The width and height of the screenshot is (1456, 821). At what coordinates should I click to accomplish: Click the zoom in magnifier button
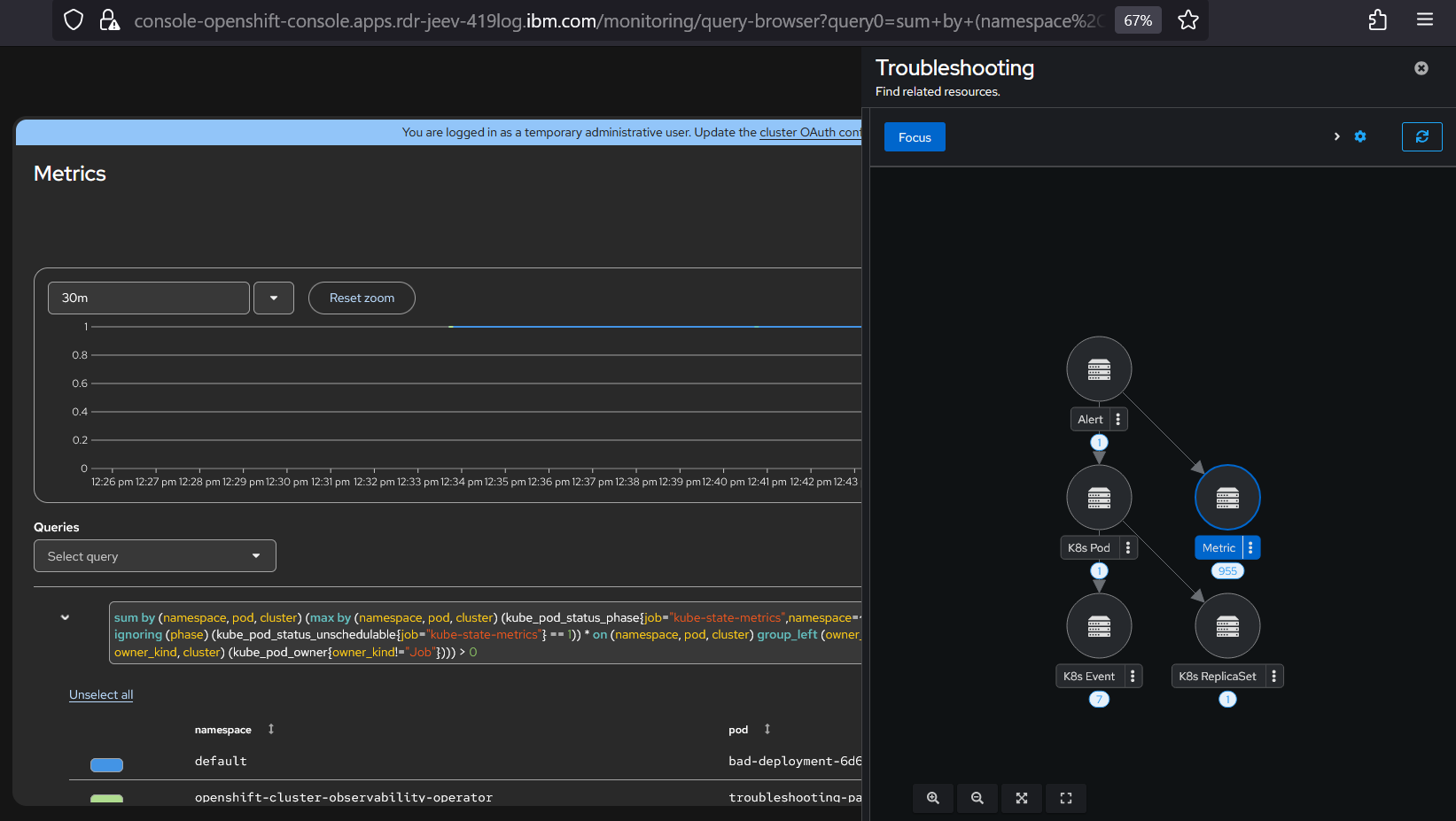tap(933, 798)
